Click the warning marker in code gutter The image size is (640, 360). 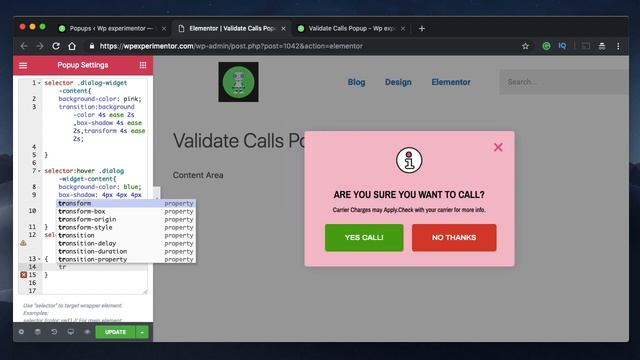(24, 243)
